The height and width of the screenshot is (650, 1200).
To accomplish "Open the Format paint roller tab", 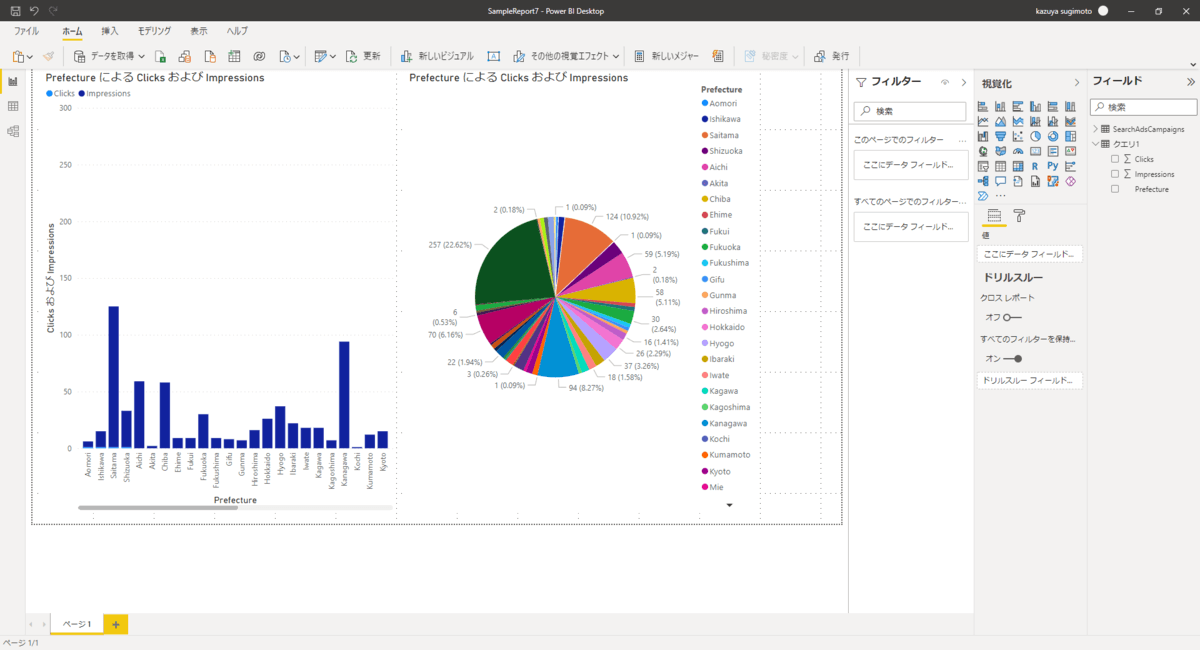I will tap(1019, 215).
